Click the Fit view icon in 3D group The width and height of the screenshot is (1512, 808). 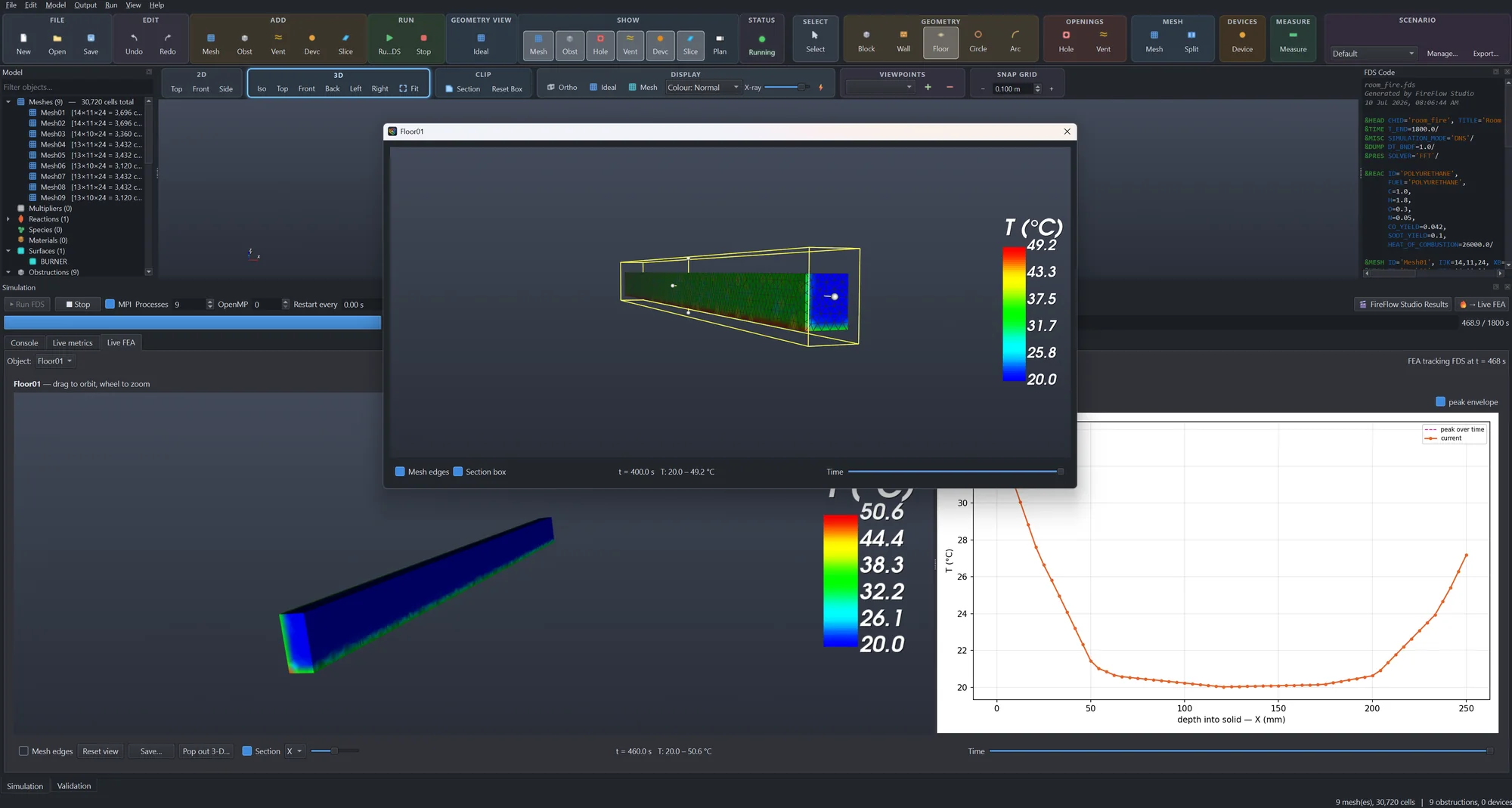[x=409, y=88]
